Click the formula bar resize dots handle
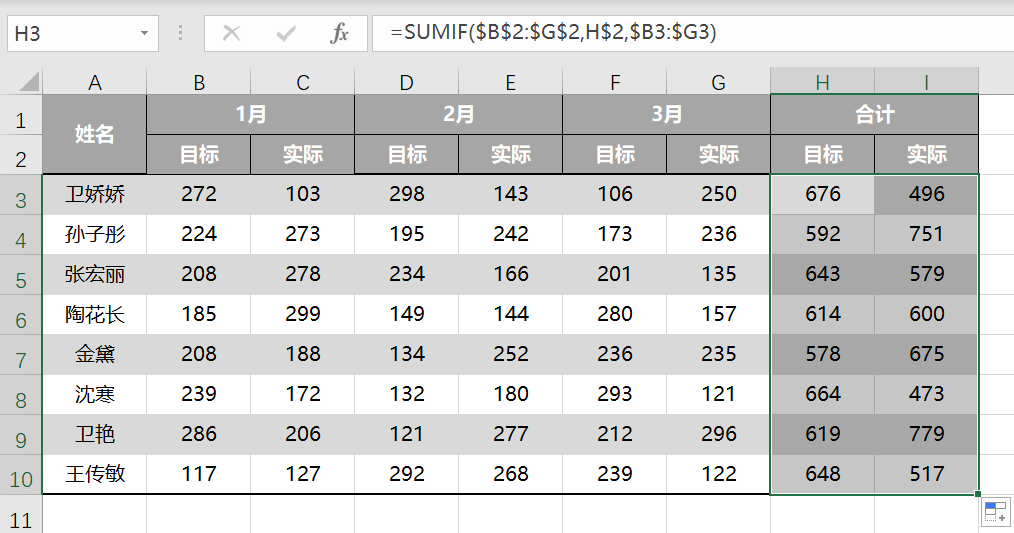The image size is (1014, 533). click(x=181, y=34)
